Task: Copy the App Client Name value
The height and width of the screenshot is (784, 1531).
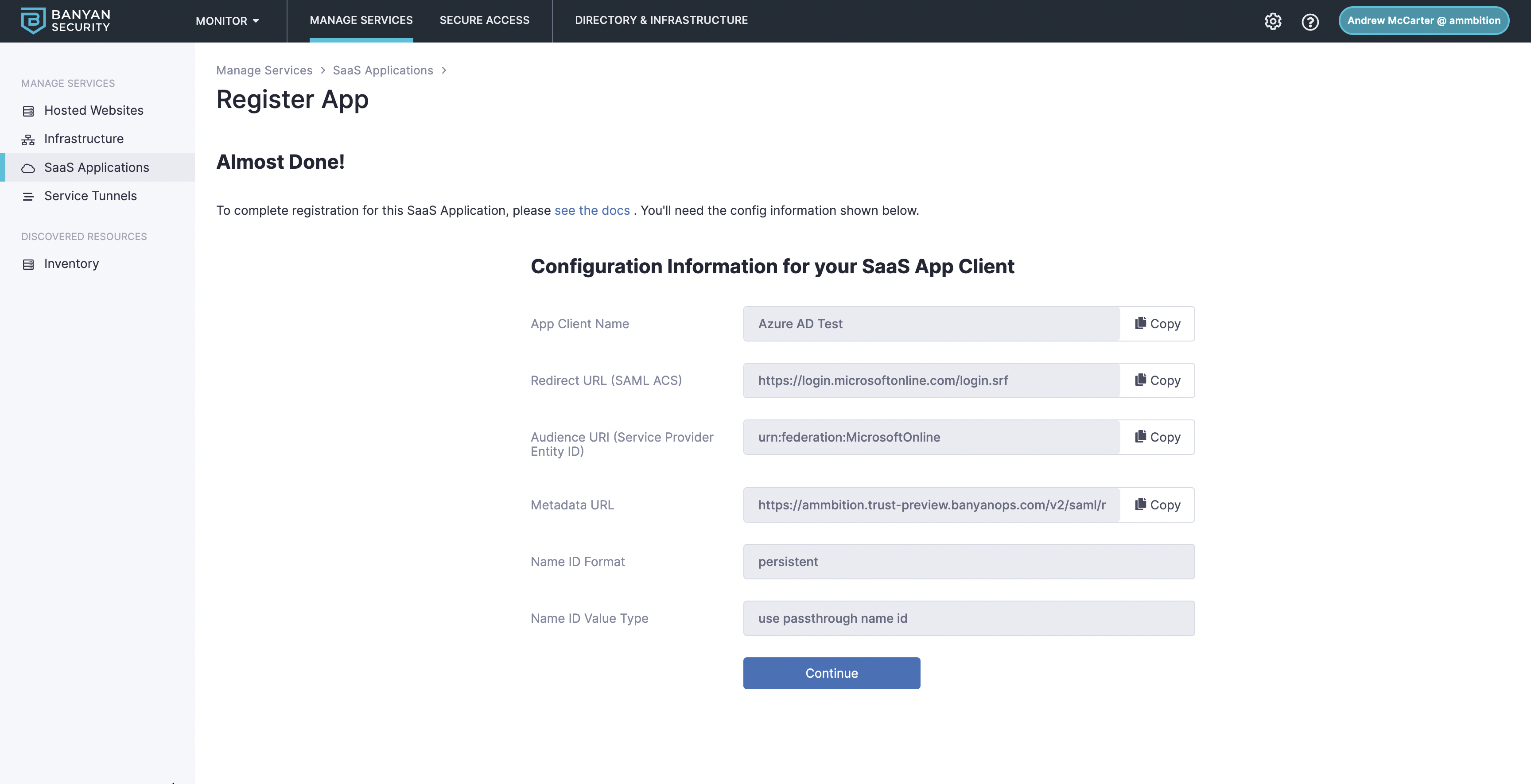Action: pos(1157,324)
